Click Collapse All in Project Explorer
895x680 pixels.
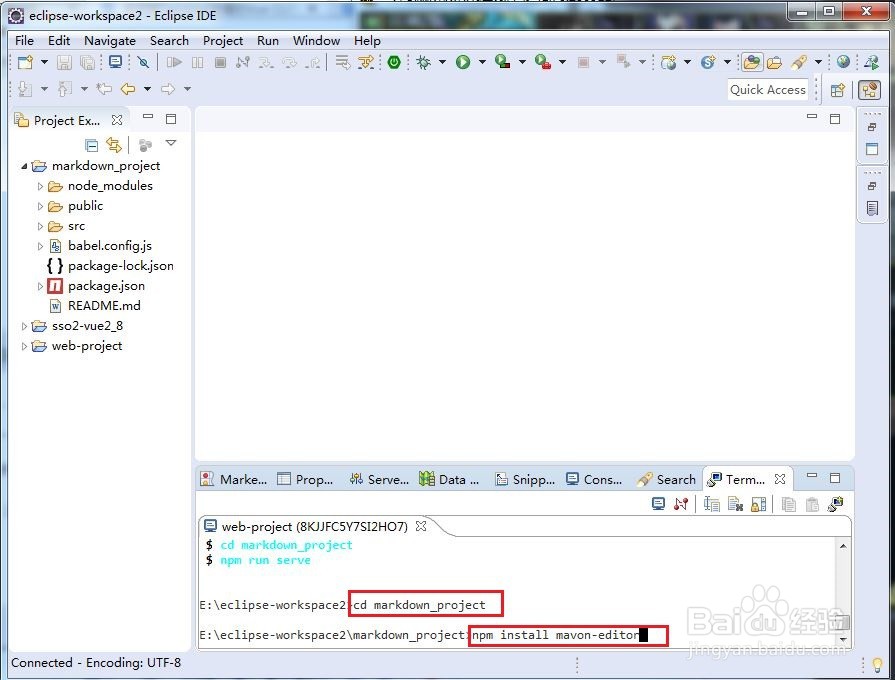pos(91,145)
